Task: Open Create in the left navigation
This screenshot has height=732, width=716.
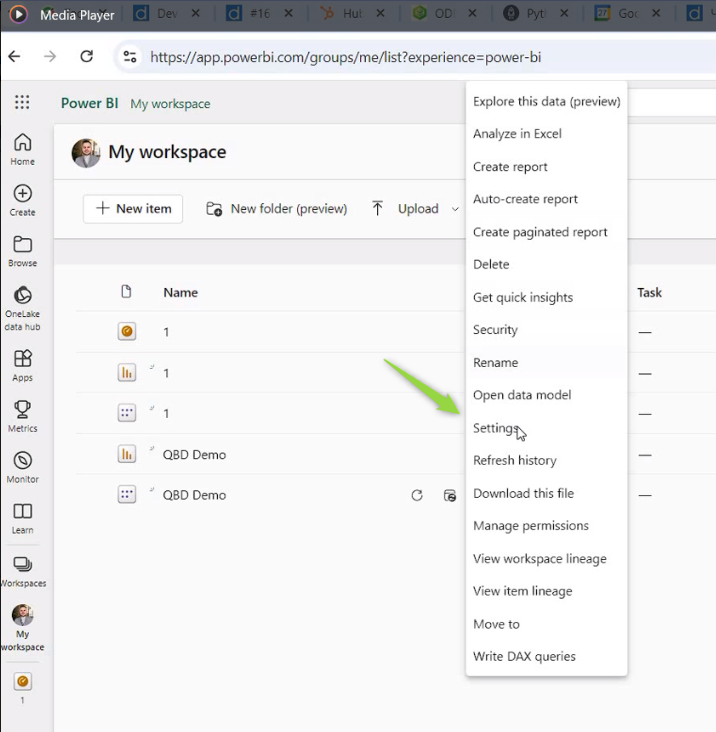Action: pyautogui.click(x=22, y=201)
